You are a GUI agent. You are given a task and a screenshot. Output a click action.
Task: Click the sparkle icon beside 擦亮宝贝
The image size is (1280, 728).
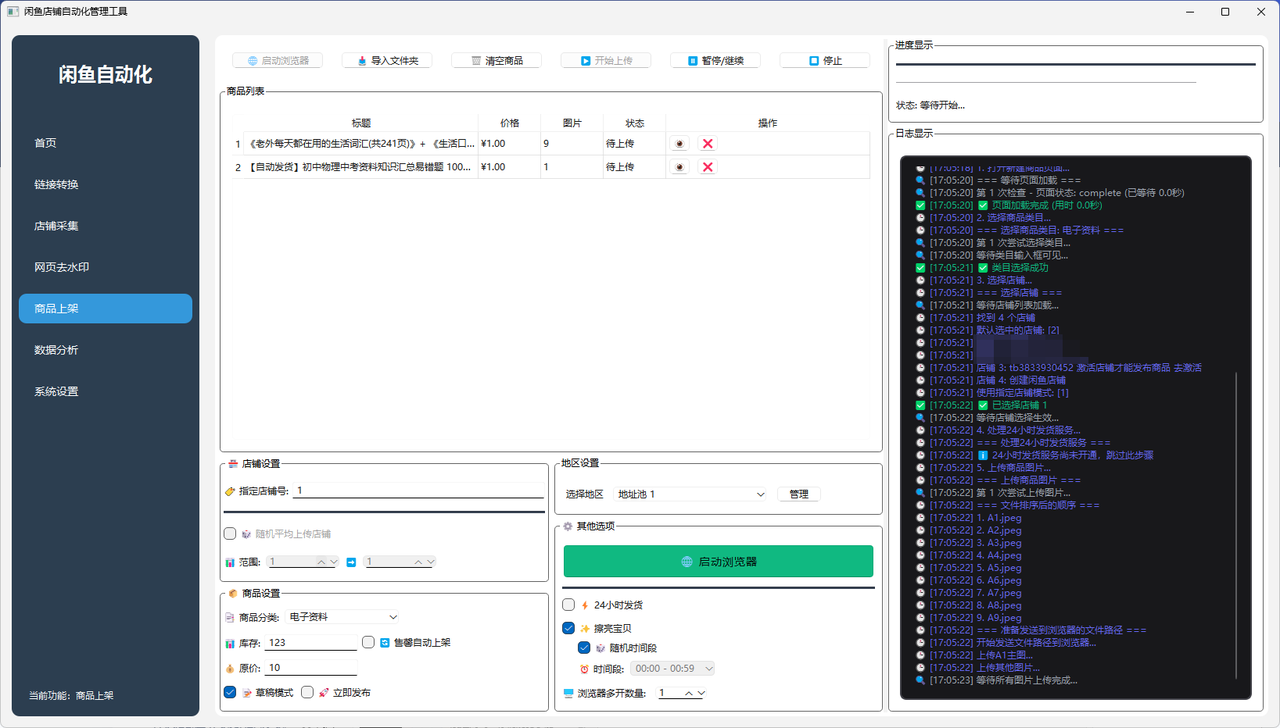tap(585, 629)
